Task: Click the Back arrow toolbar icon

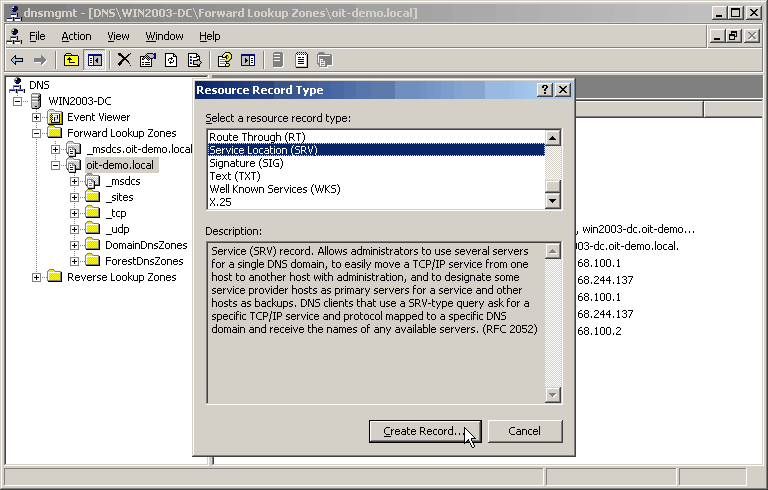Action: tap(17, 60)
